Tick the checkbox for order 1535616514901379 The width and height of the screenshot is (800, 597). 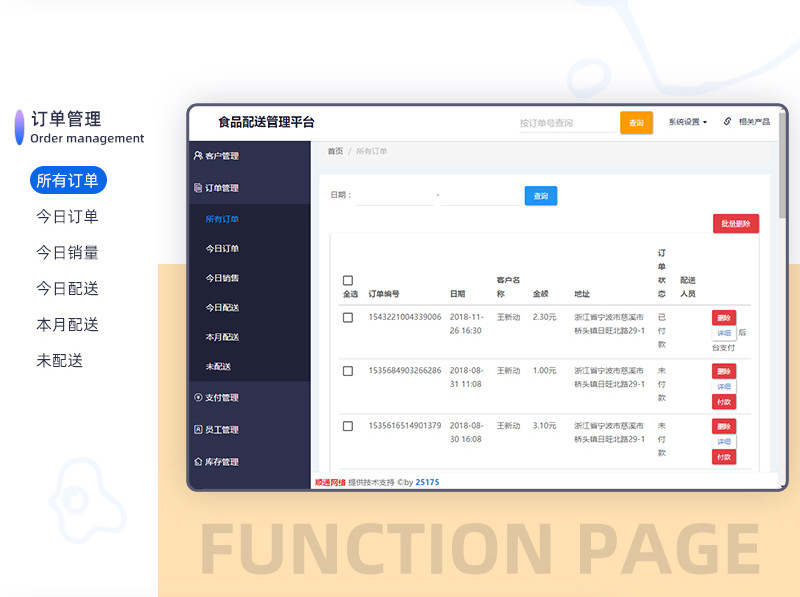click(348, 426)
